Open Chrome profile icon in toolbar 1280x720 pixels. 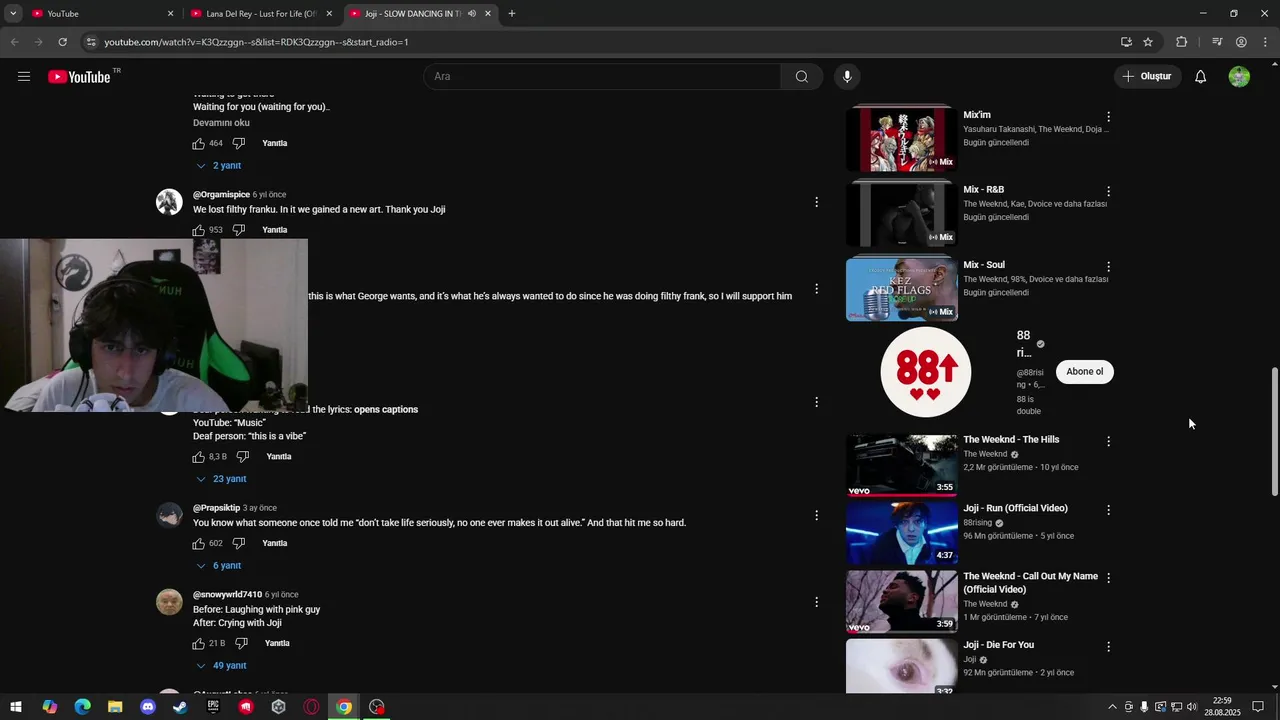coord(1241,42)
